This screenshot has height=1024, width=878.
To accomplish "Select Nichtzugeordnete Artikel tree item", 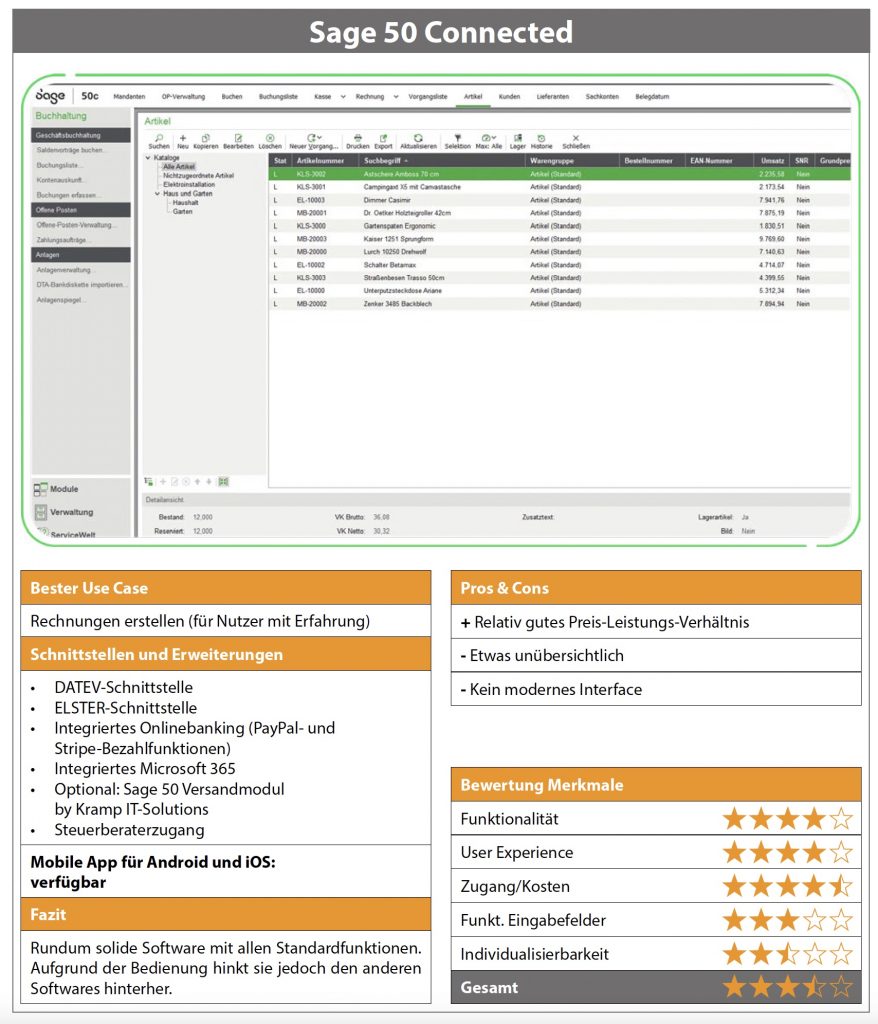I will click(199, 176).
